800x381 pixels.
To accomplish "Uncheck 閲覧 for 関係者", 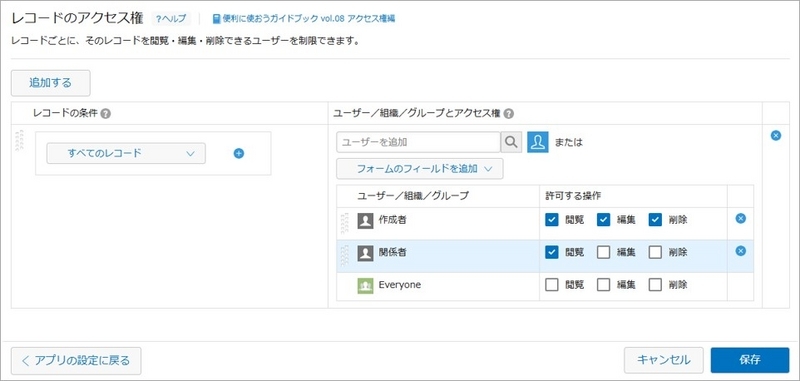I will coord(552,252).
